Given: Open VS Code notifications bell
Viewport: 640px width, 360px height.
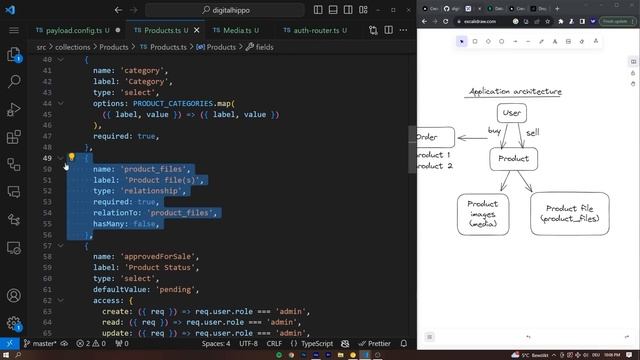Looking at the screenshot, I should tap(404, 344).
